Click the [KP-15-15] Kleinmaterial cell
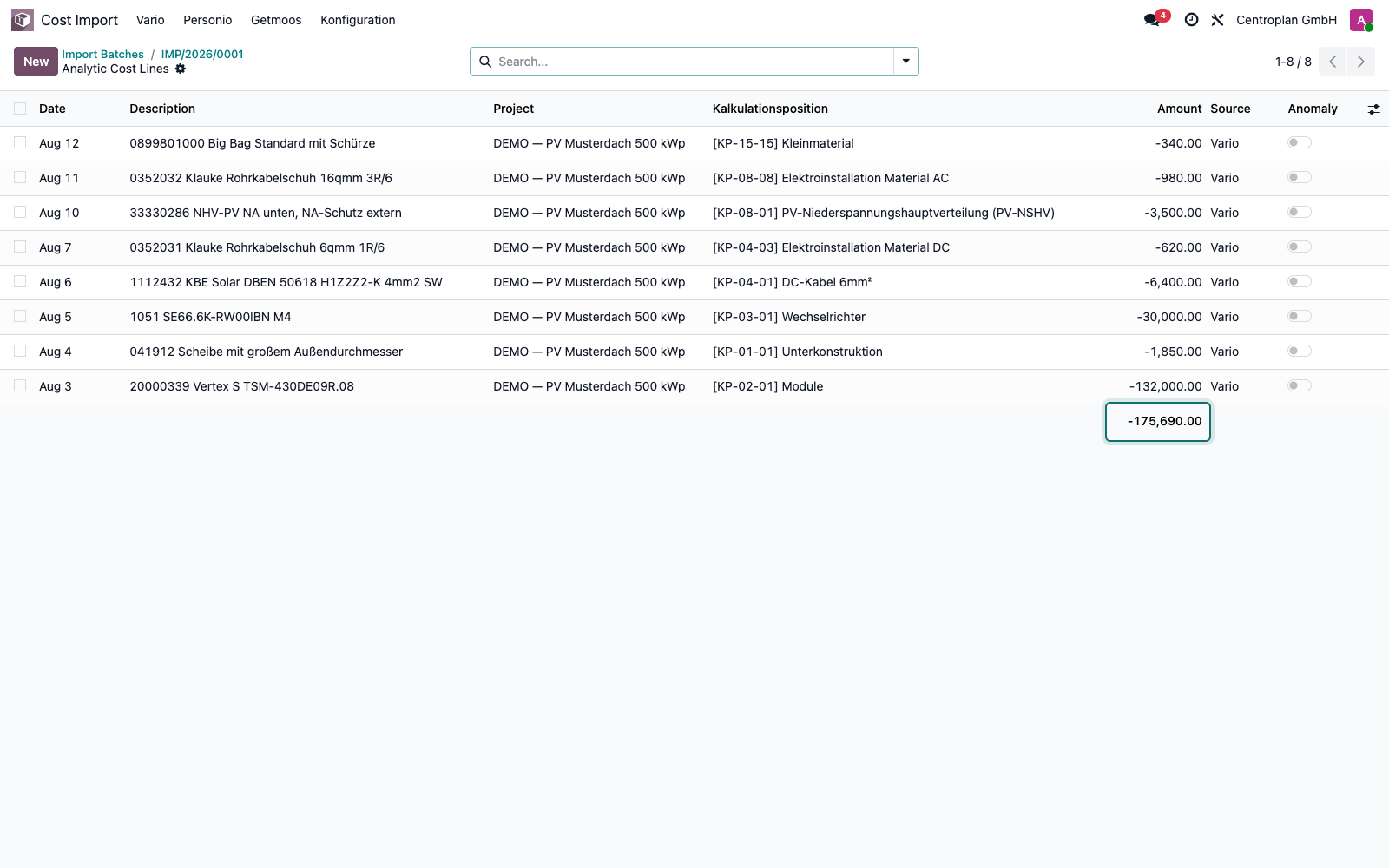The height and width of the screenshot is (868, 1389). click(783, 143)
